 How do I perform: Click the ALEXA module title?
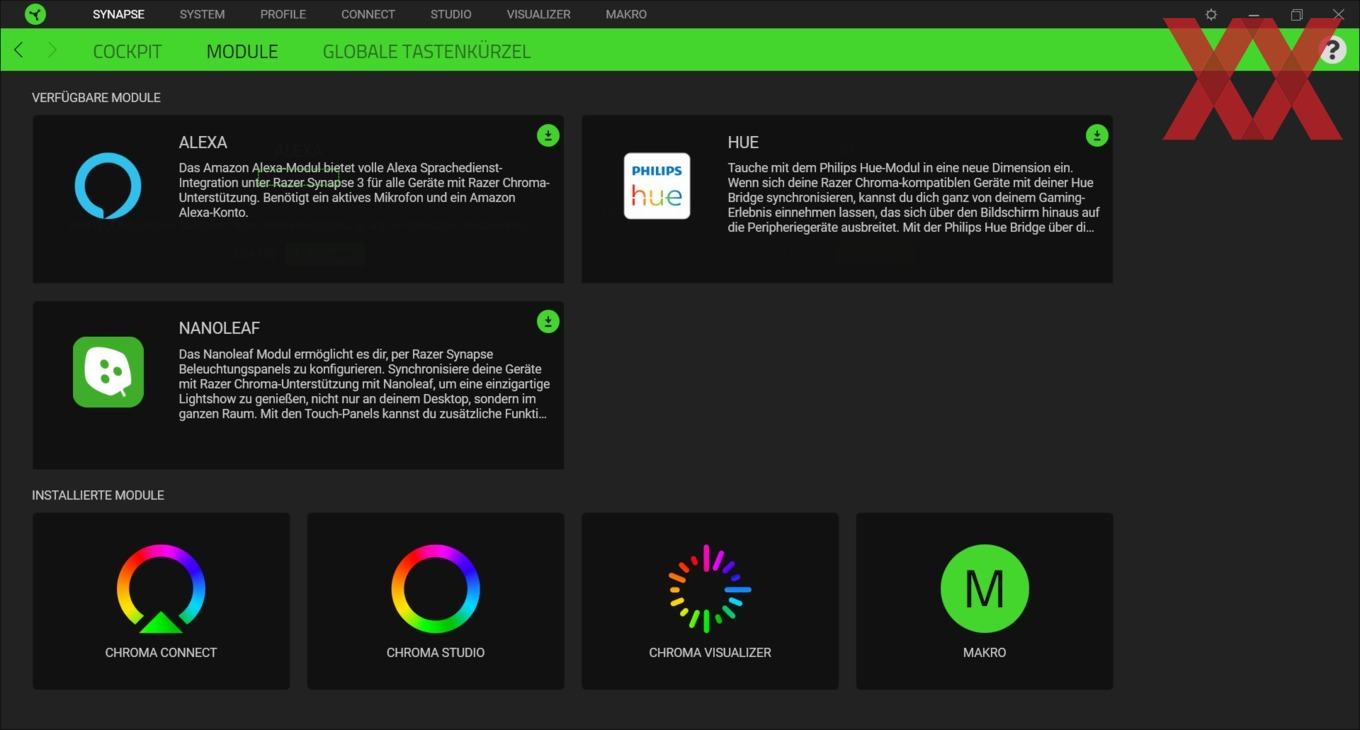click(203, 142)
